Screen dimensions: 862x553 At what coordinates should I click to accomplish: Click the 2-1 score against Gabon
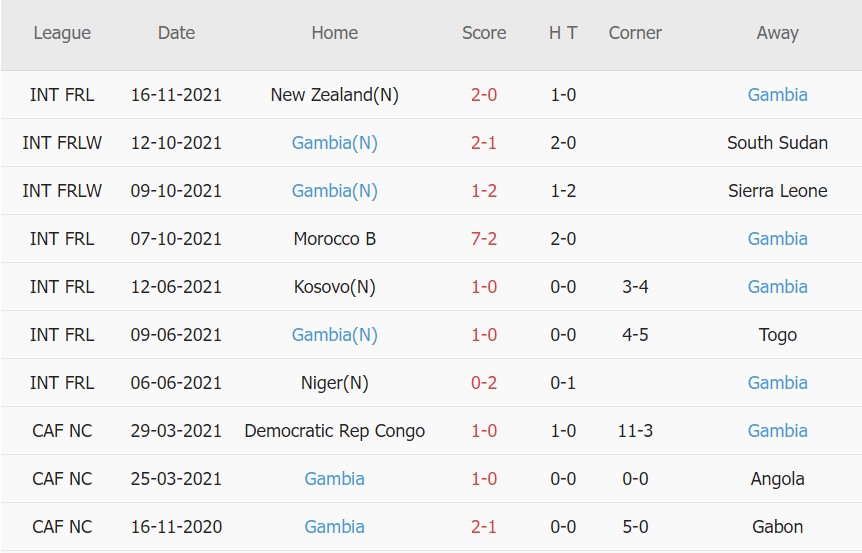pyautogui.click(x=484, y=527)
